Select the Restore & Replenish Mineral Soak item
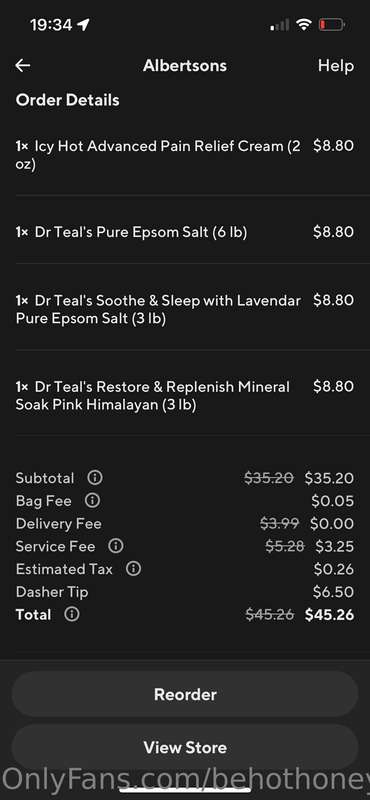Image resolution: width=370 pixels, height=800 pixels. [185, 395]
